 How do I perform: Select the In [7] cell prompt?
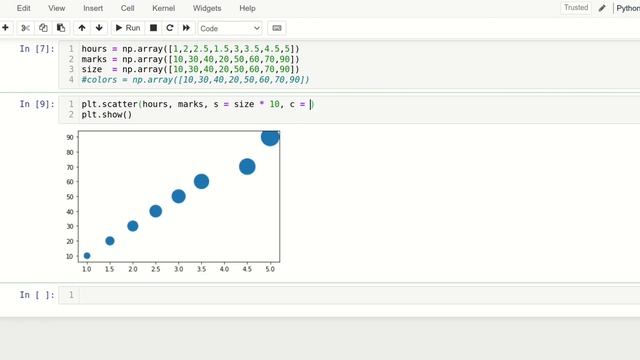(37, 49)
